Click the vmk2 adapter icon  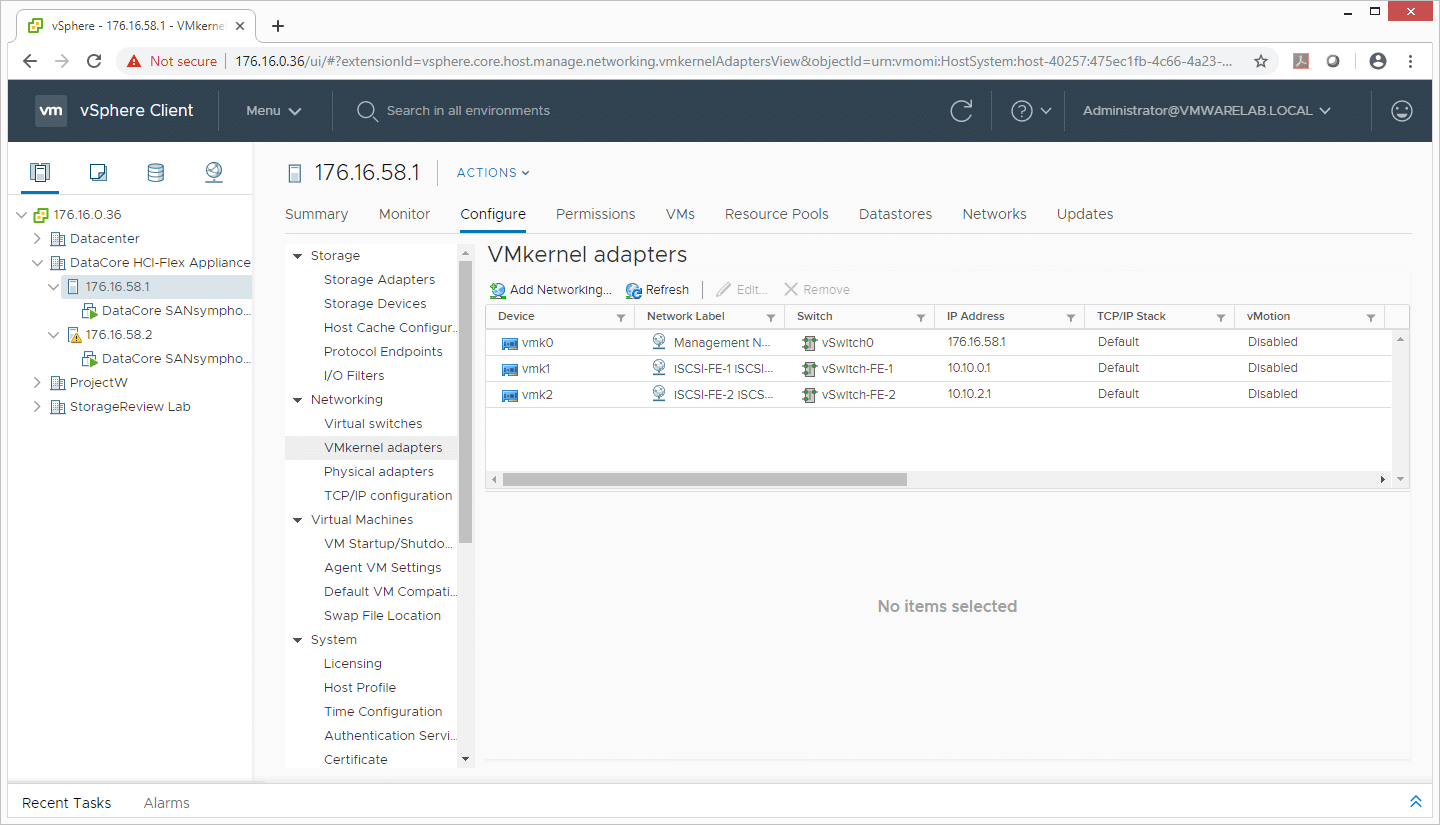coord(510,395)
